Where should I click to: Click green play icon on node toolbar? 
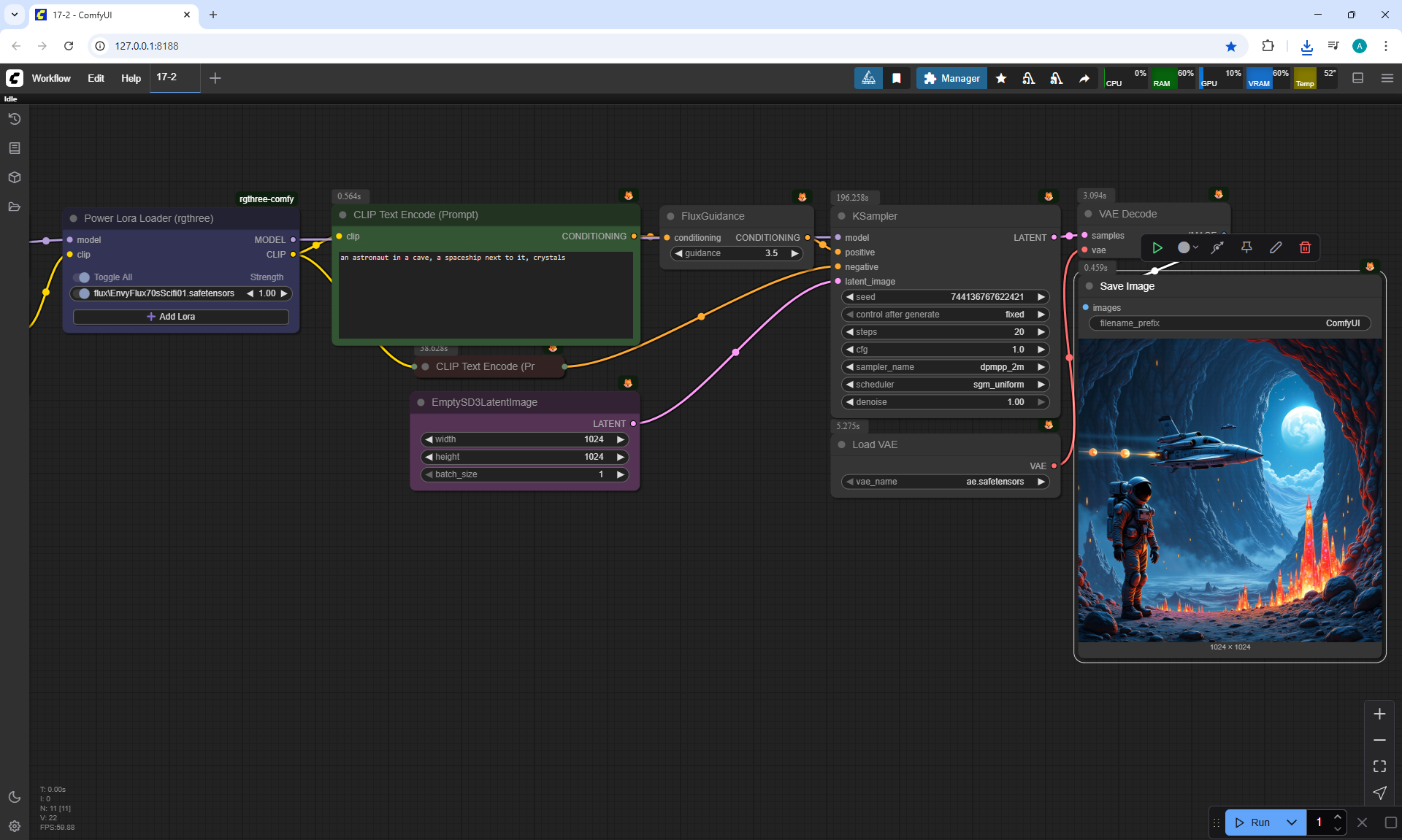click(x=1157, y=247)
